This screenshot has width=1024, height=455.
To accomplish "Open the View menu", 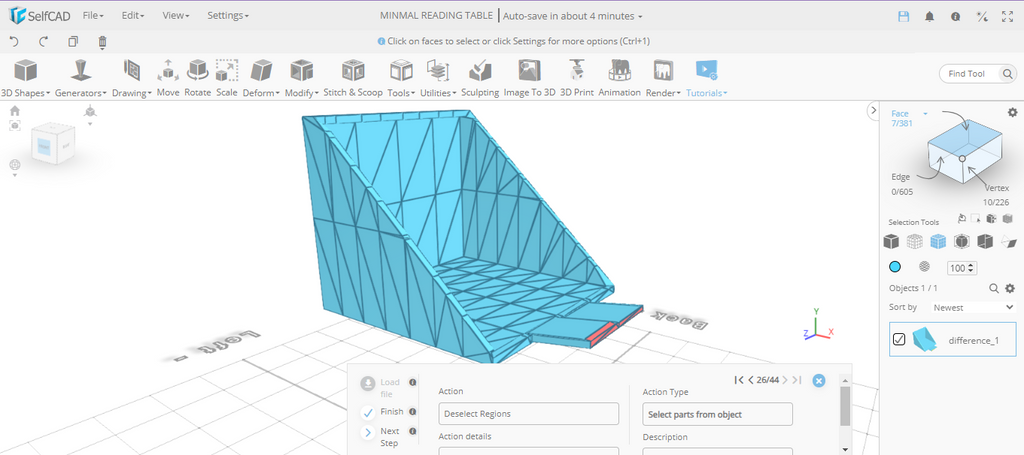I will point(176,16).
